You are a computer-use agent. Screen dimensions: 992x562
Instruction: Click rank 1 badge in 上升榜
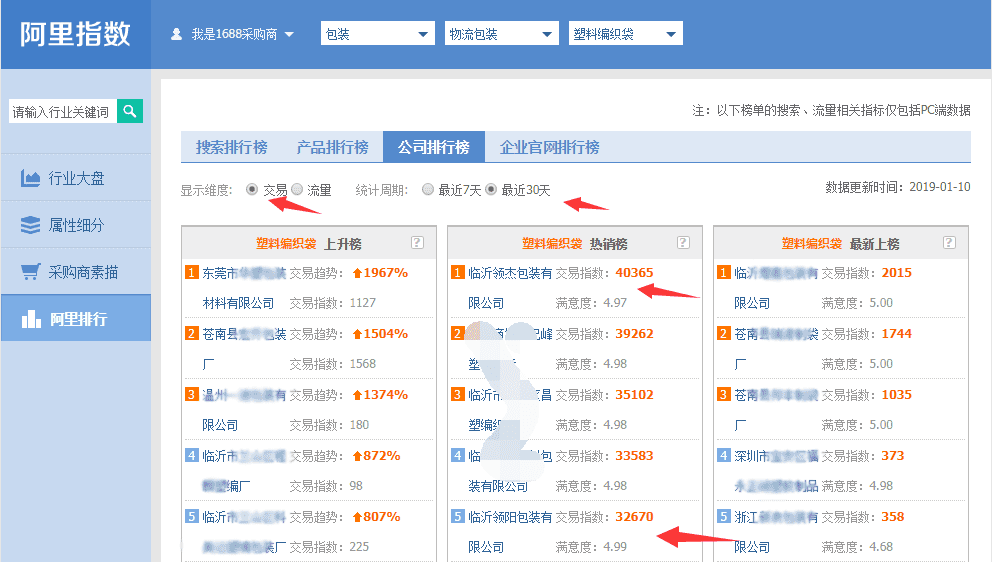[192, 272]
